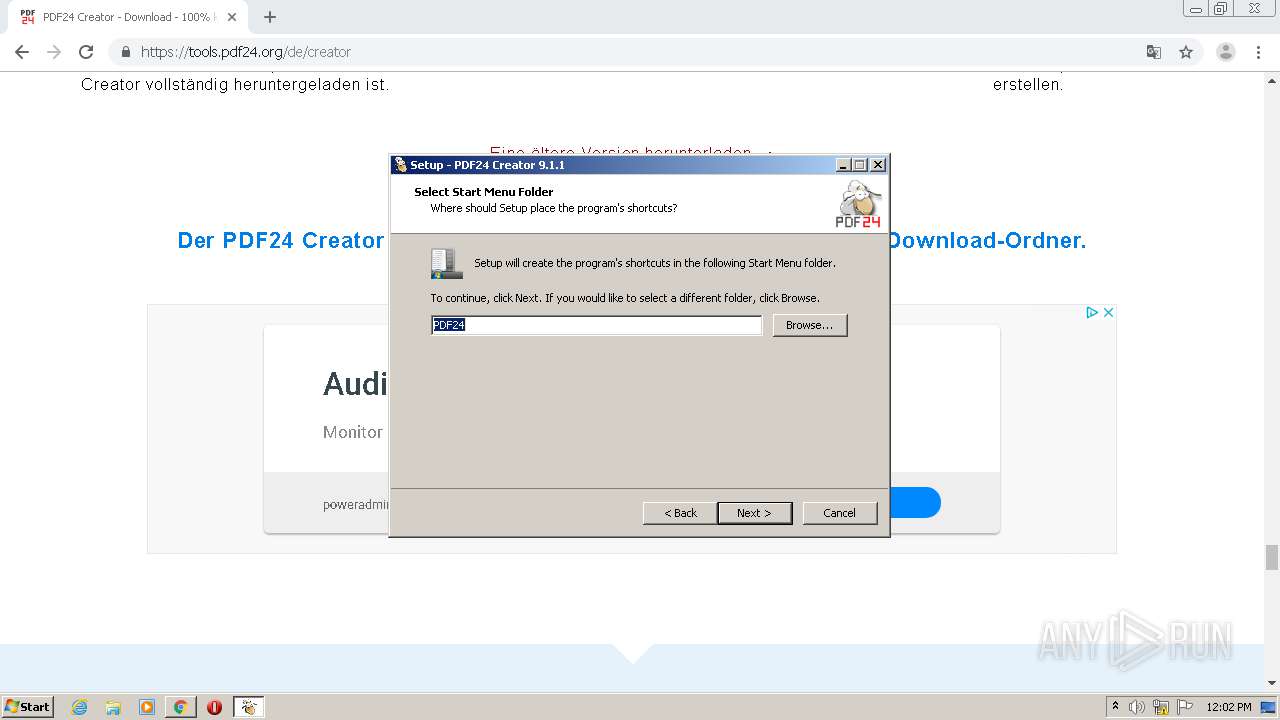
Task: Click the 'Download-Ordner.' headline text
Action: click(987, 240)
